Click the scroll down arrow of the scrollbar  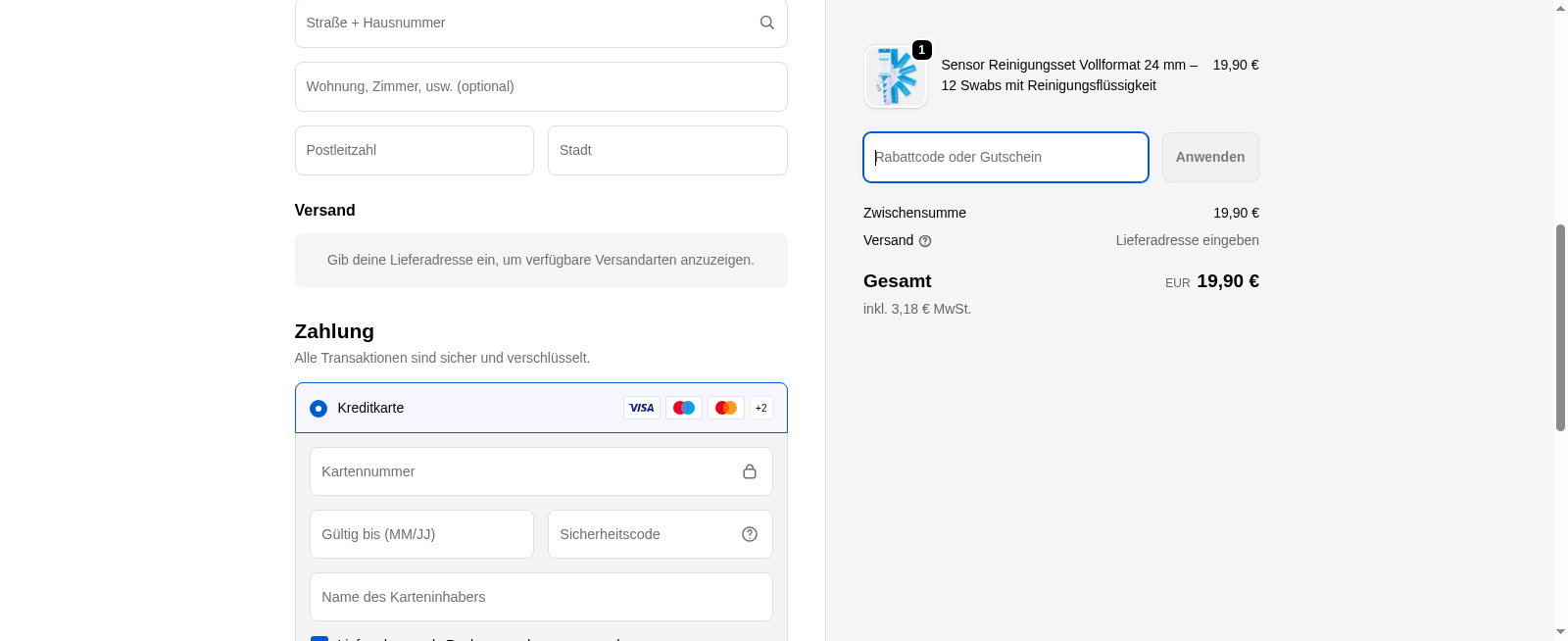pos(1560,632)
